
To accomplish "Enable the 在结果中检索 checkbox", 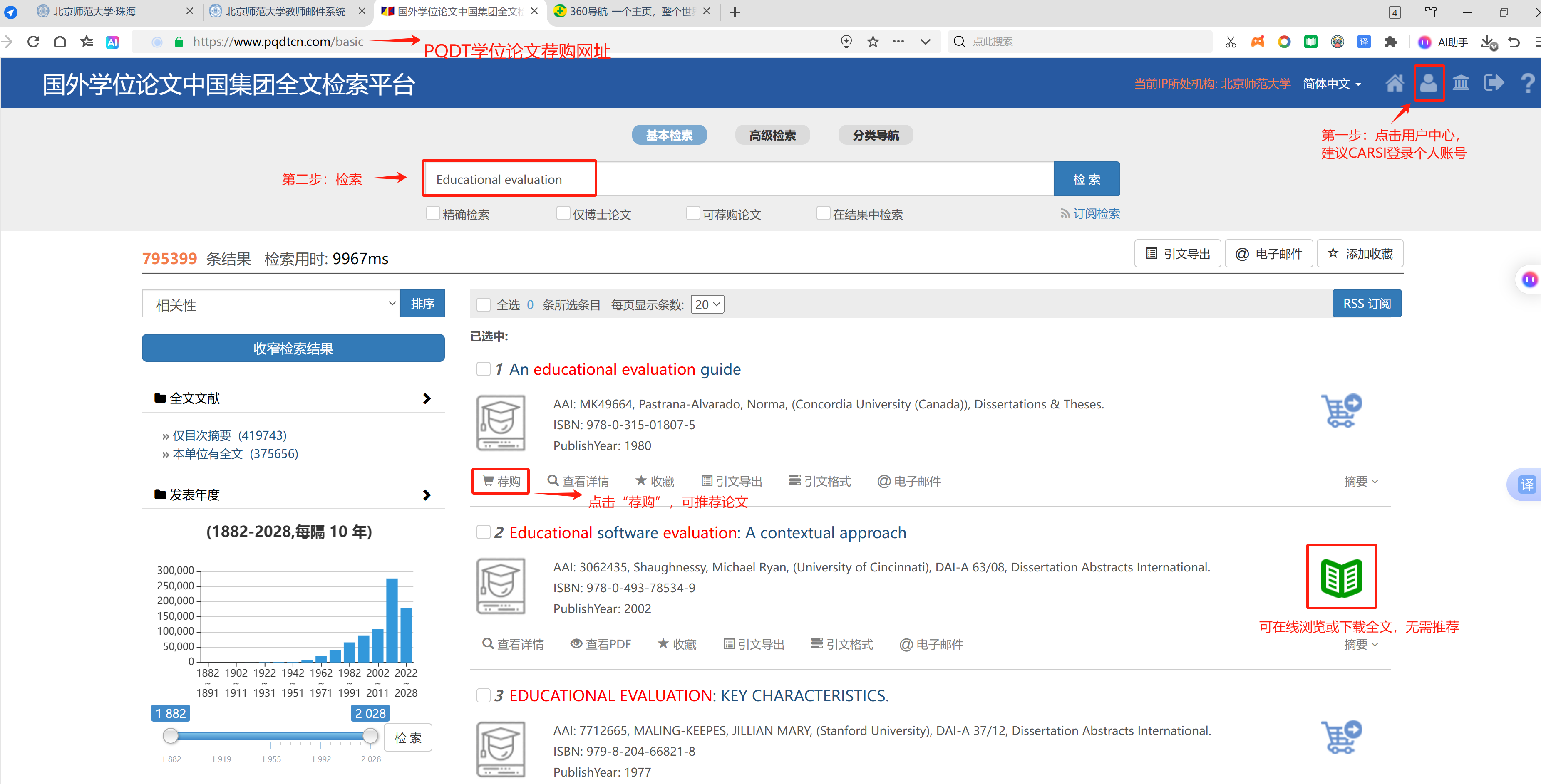I will coord(823,213).
